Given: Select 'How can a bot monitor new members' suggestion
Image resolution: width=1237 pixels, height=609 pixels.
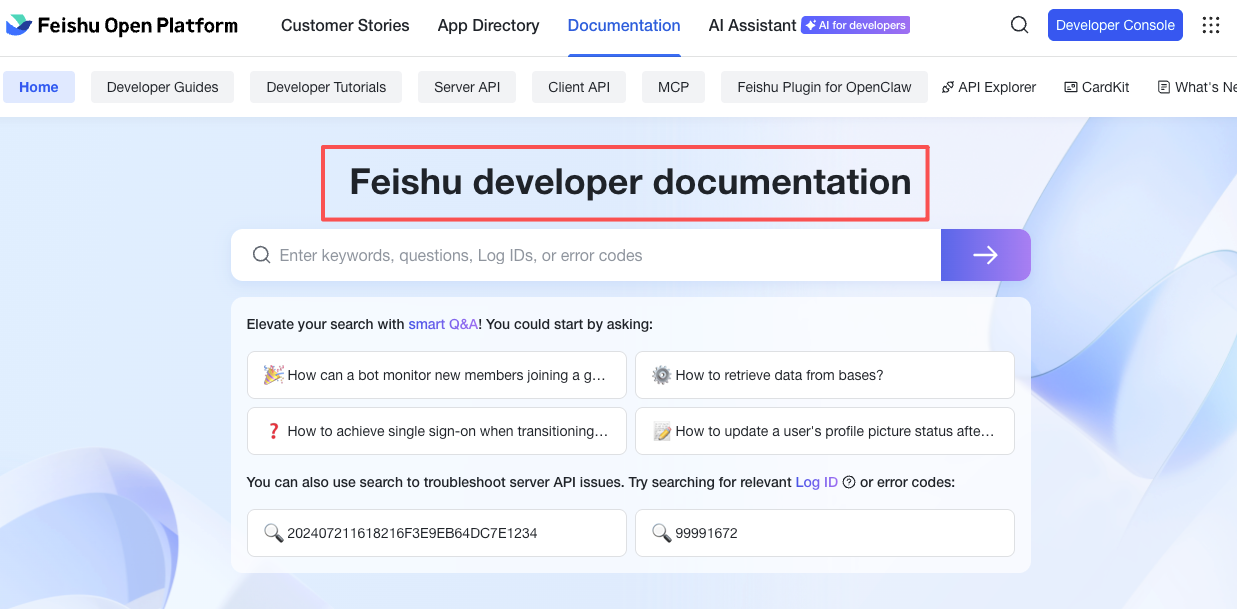Looking at the screenshot, I should point(437,375).
